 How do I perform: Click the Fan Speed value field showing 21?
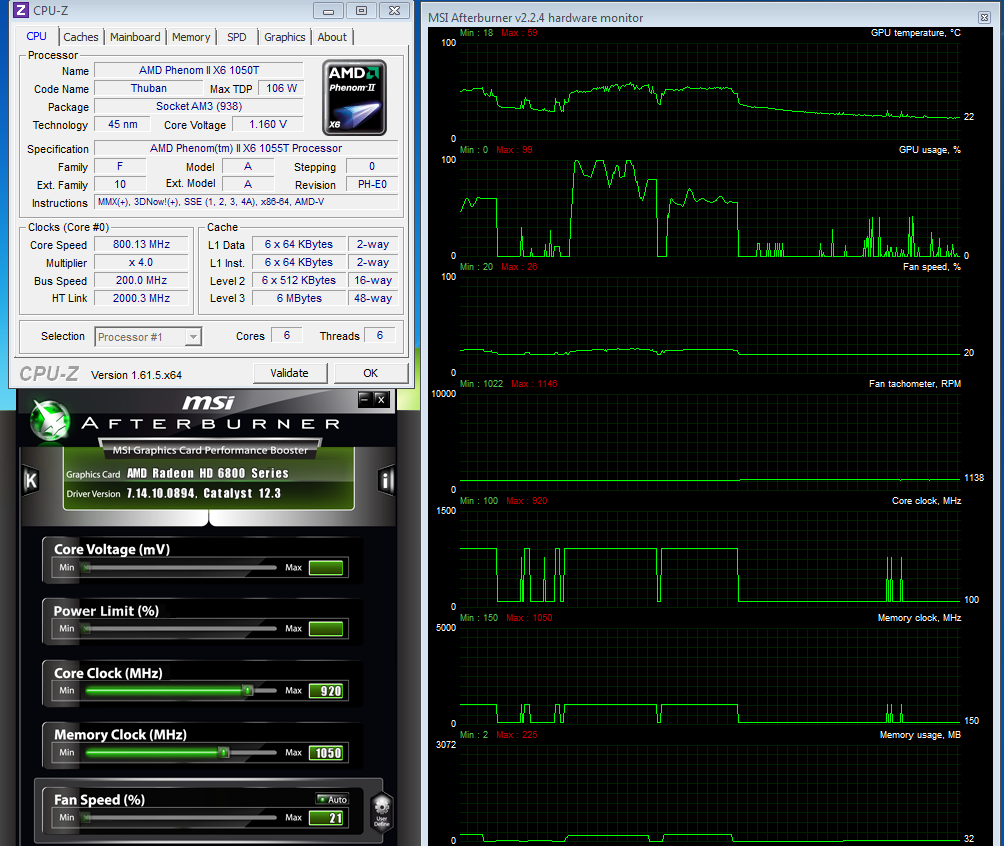pos(326,817)
